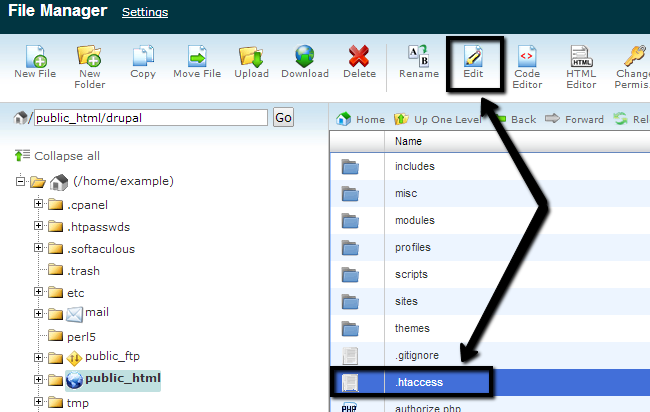This screenshot has width=650, height=412.
Task: Collapse the /home/example root node
Action: pos(20,182)
